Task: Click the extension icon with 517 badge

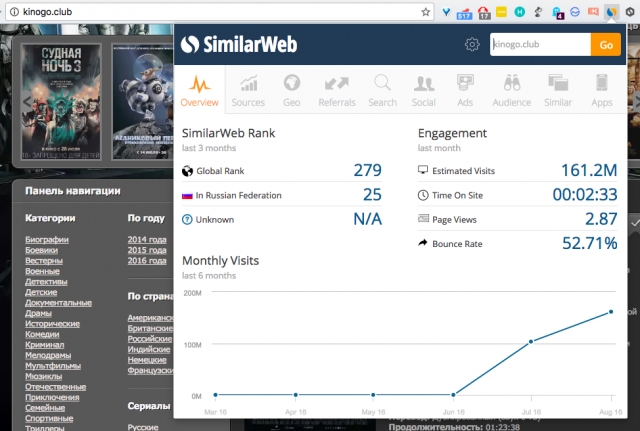Action: [464, 13]
